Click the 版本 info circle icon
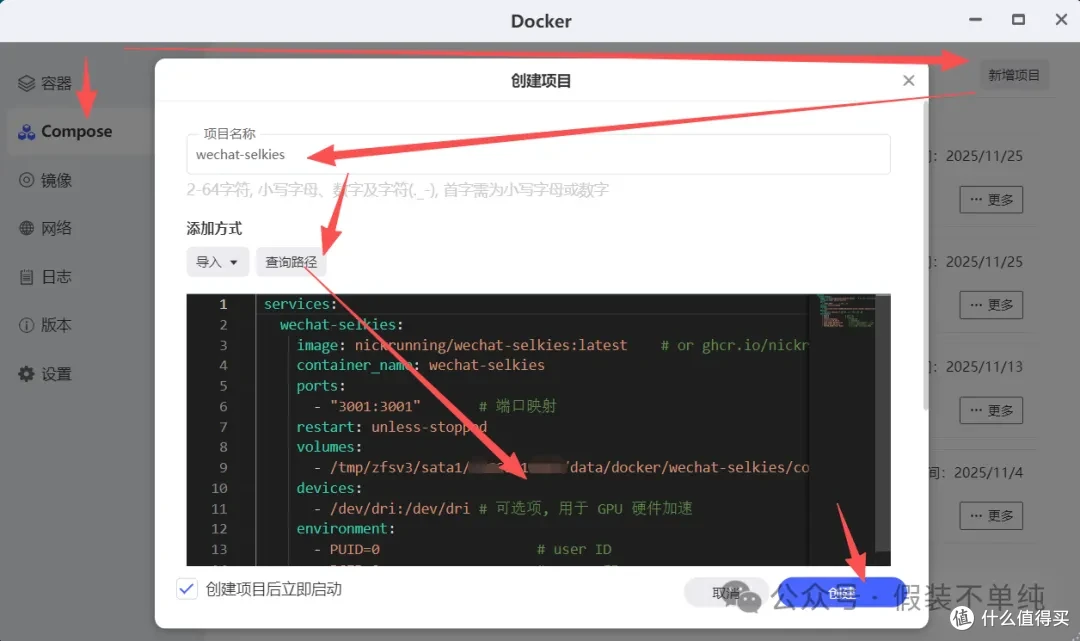This screenshot has height=641, width=1080. (x=26, y=325)
